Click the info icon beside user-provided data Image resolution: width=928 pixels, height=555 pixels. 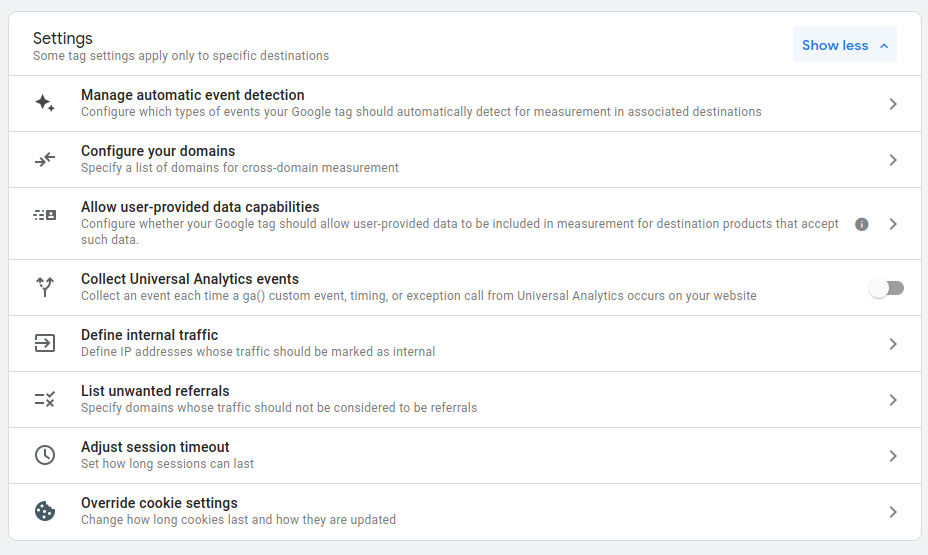[862, 224]
